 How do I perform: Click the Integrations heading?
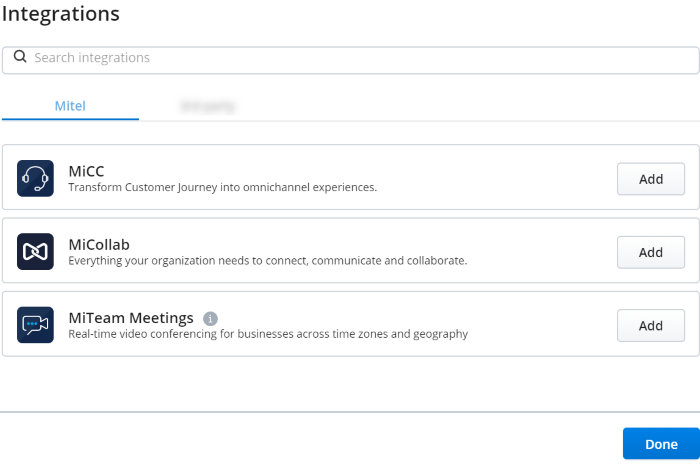(61, 14)
